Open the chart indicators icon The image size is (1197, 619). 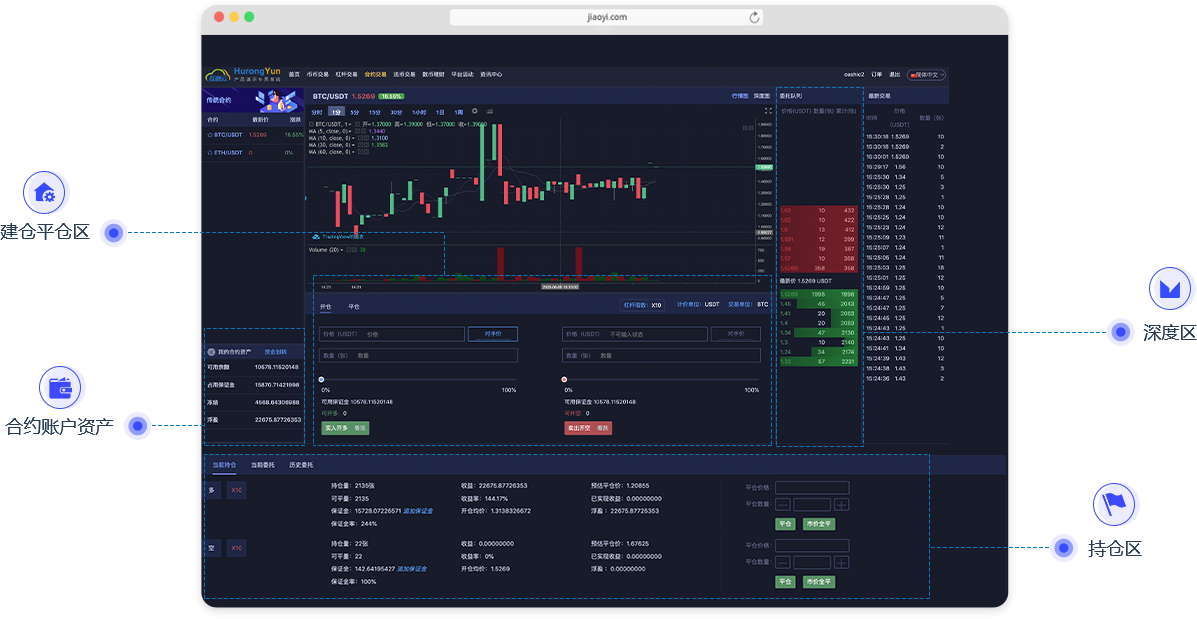(x=490, y=111)
